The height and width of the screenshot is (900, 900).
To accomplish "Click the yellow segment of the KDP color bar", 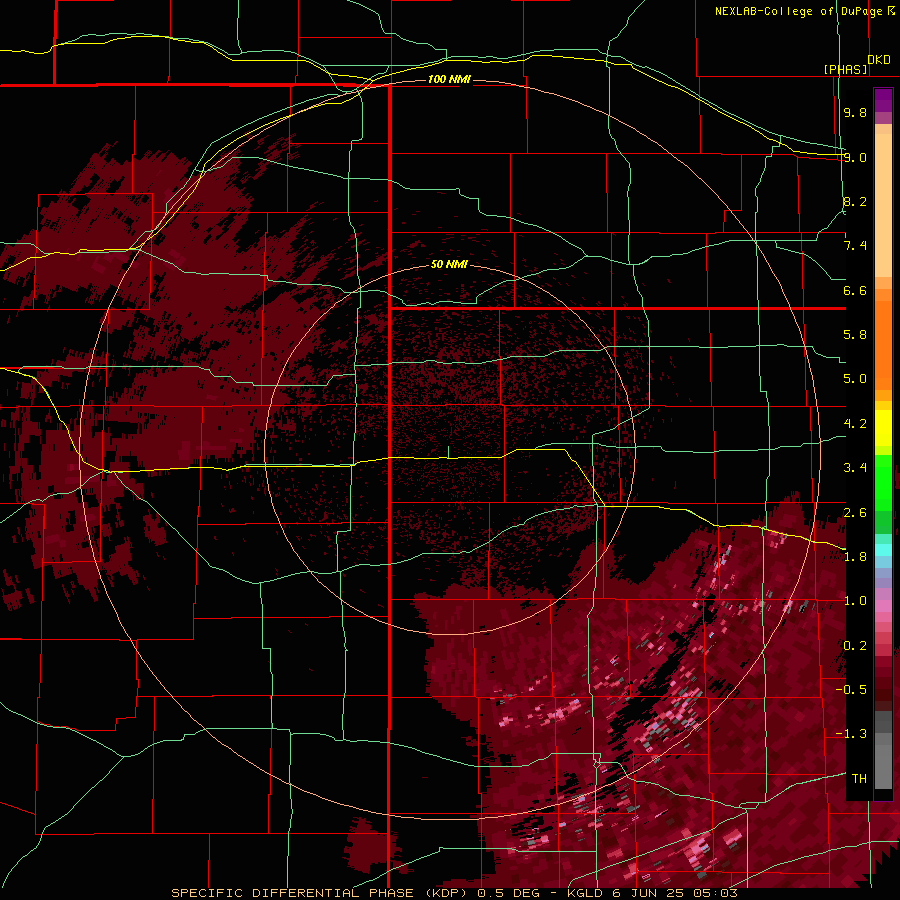I will tap(883, 428).
